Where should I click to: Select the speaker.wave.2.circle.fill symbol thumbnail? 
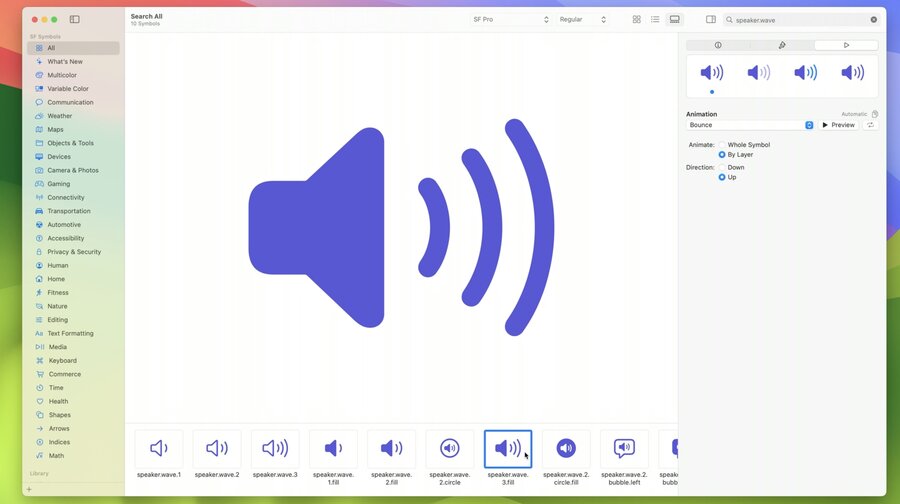click(x=566, y=448)
